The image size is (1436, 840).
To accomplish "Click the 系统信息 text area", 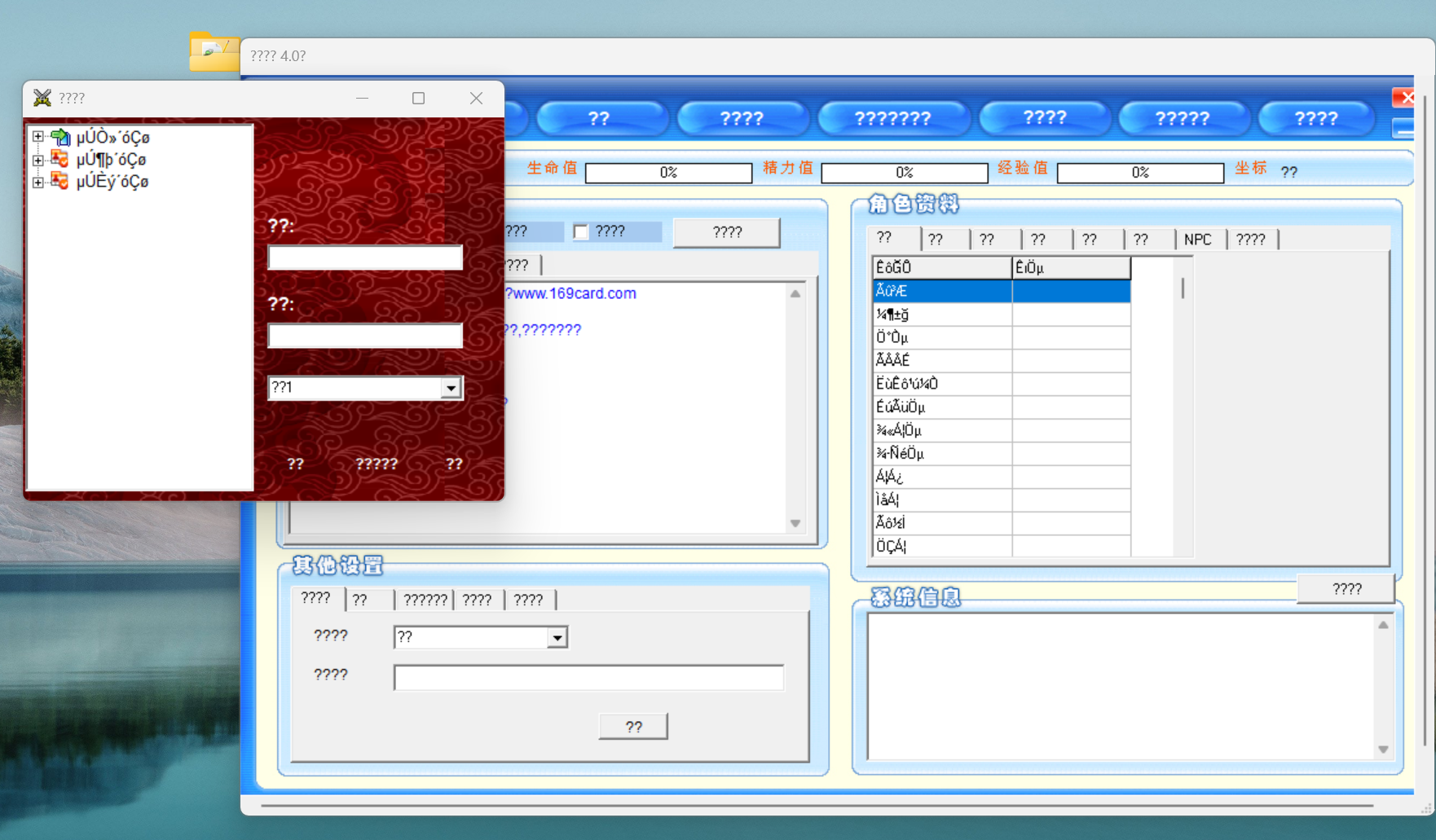I will tap(1121, 686).
